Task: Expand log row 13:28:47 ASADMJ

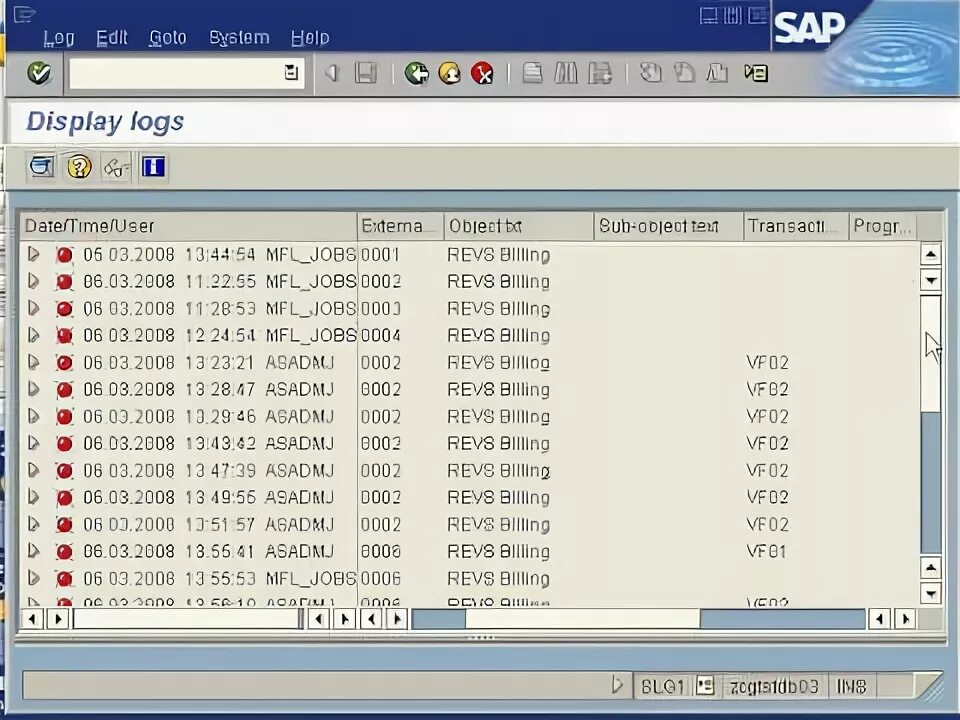Action: 34,389
